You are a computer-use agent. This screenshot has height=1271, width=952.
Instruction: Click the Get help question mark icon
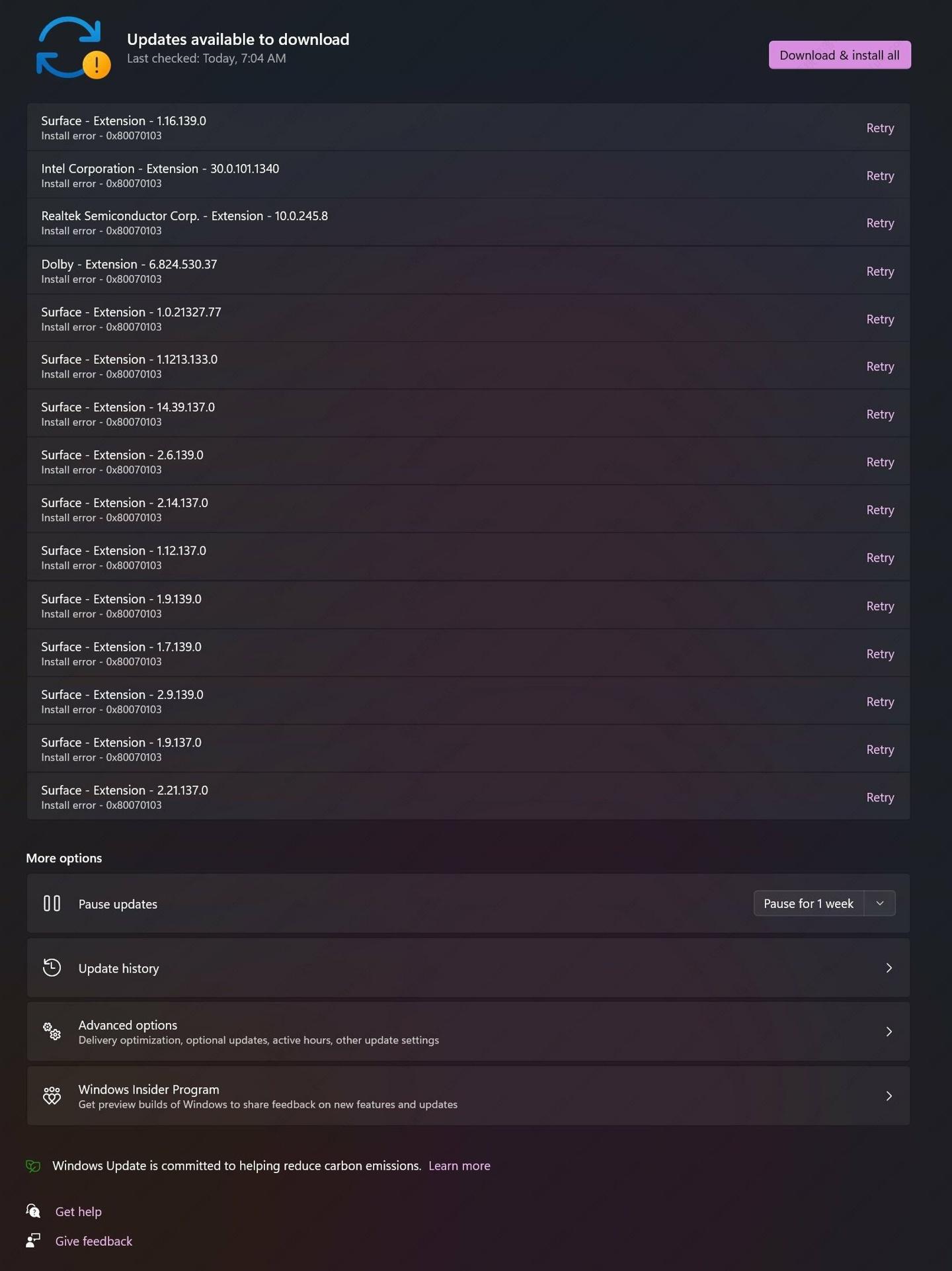click(x=31, y=1211)
